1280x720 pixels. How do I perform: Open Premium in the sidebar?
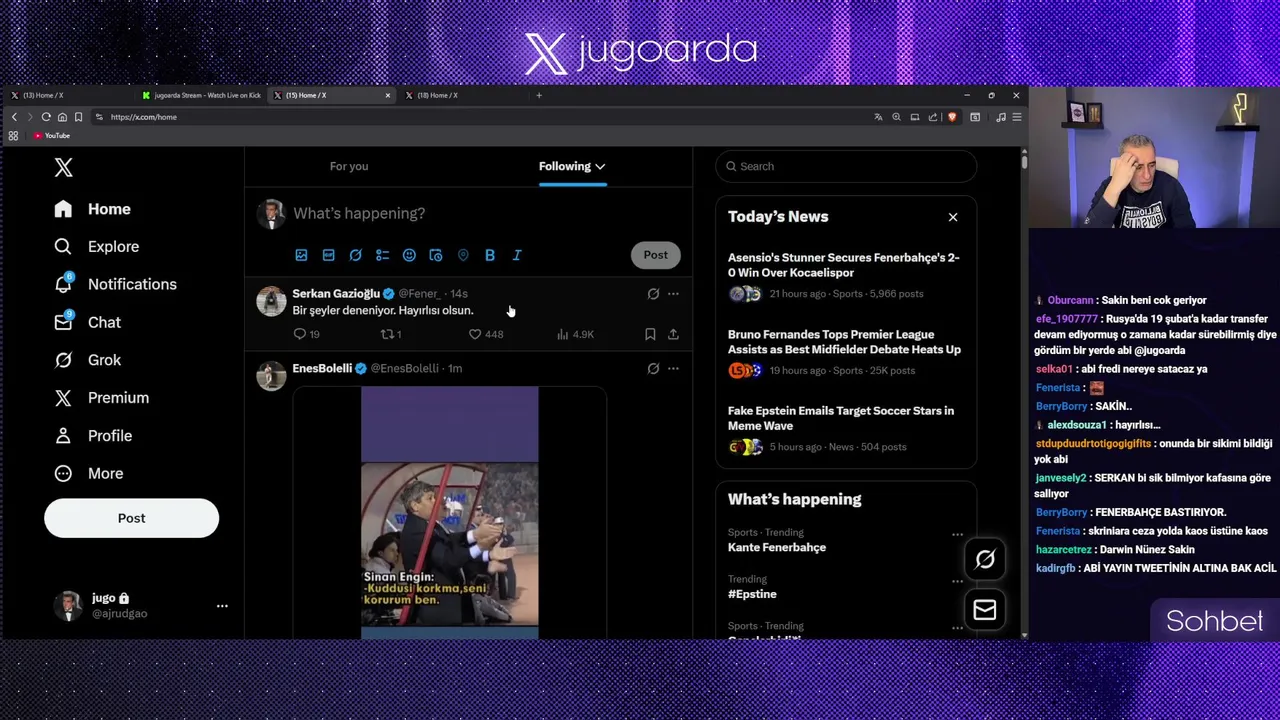[x=102, y=398]
